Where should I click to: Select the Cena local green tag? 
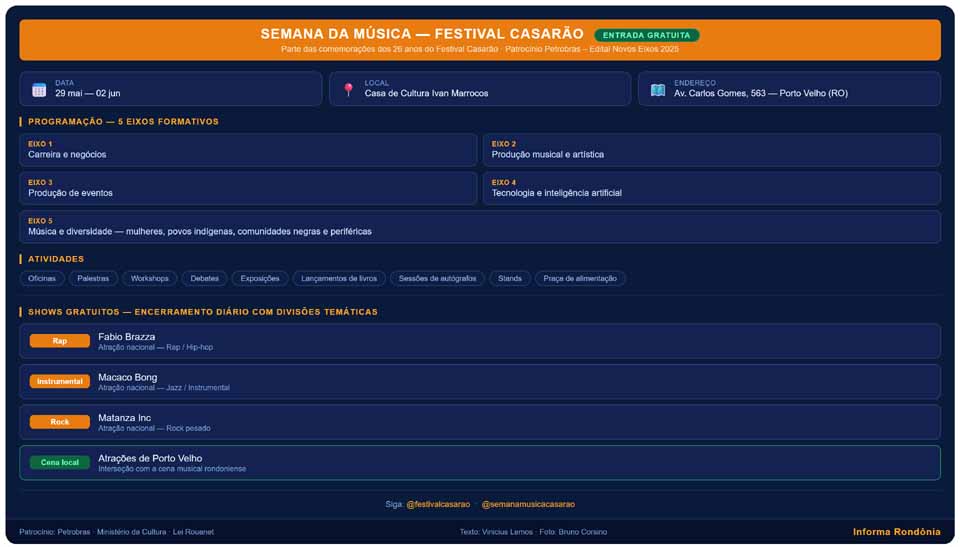pyautogui.click(x=59, y=462)
